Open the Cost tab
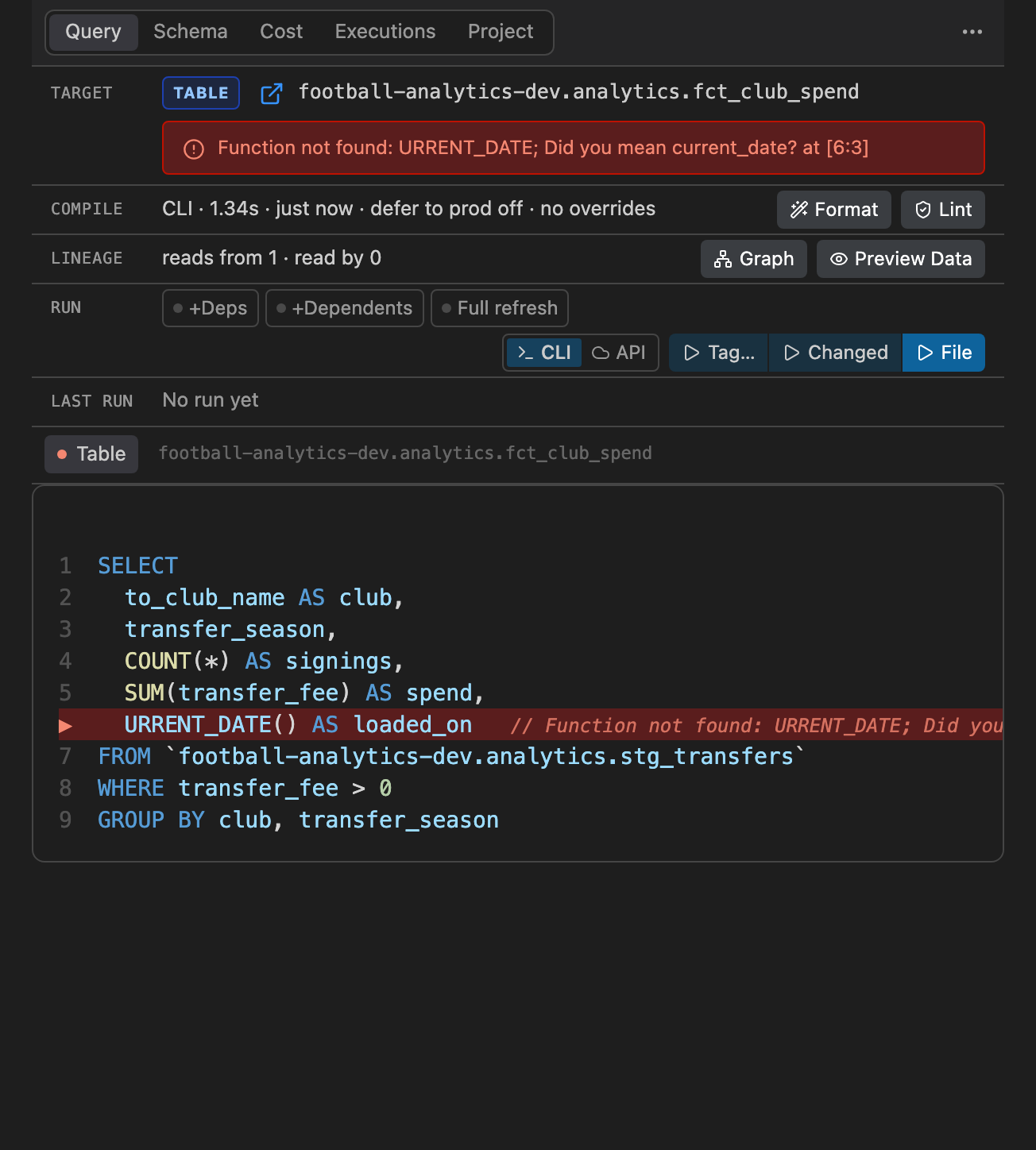This screenshot has height=1150, width=1036. point(281,32)
